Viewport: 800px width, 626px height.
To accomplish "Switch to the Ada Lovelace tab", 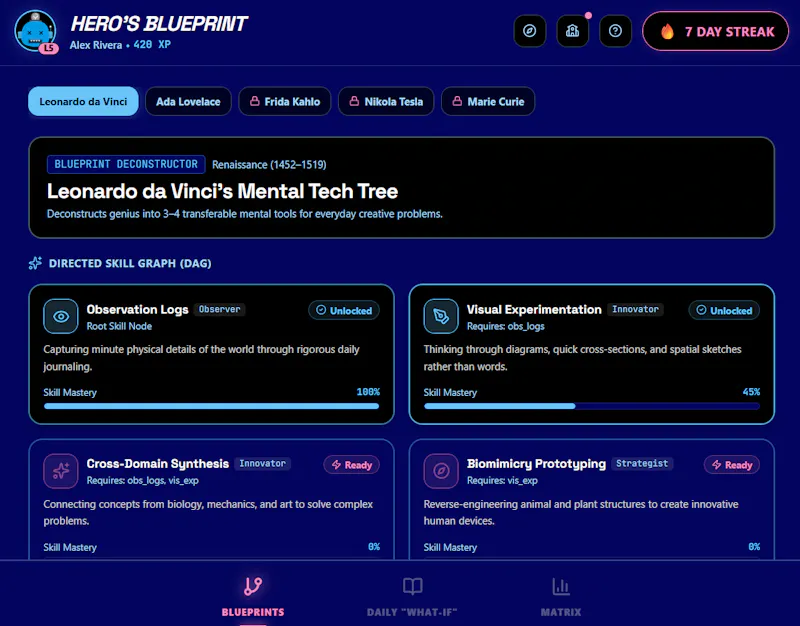I will click(x=188, y=102).
